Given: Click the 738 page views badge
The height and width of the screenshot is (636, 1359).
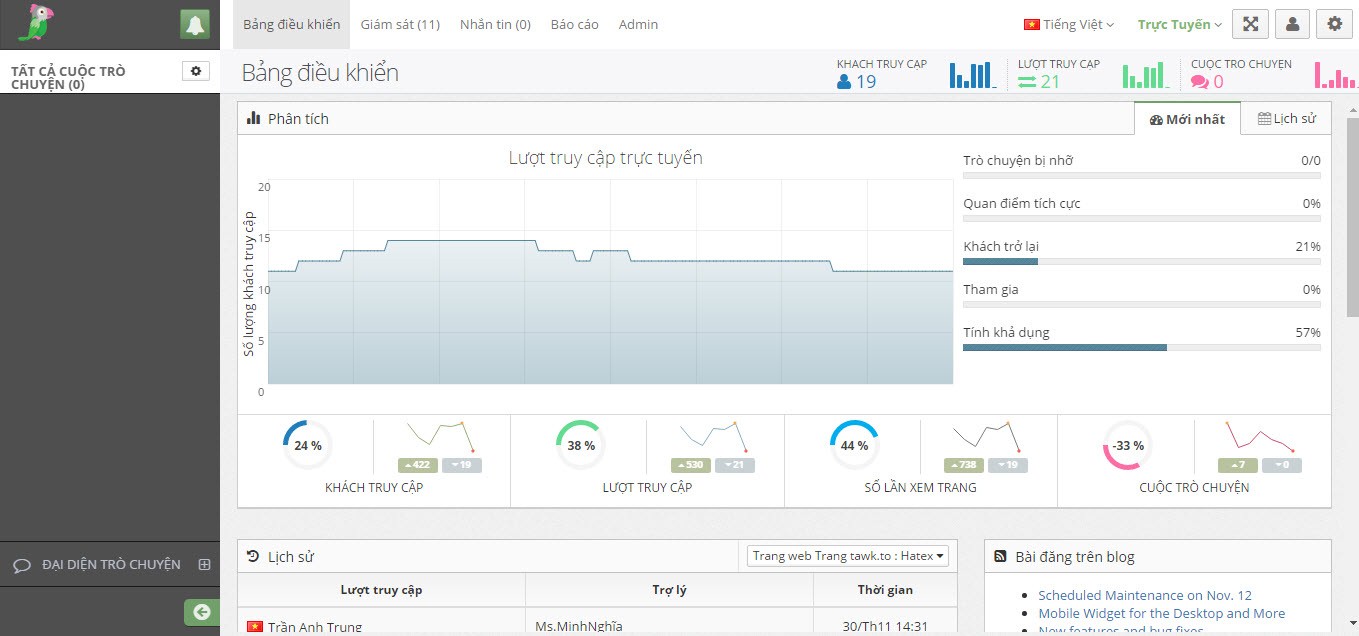Looking at the screenshot, I should coord(965,465).
